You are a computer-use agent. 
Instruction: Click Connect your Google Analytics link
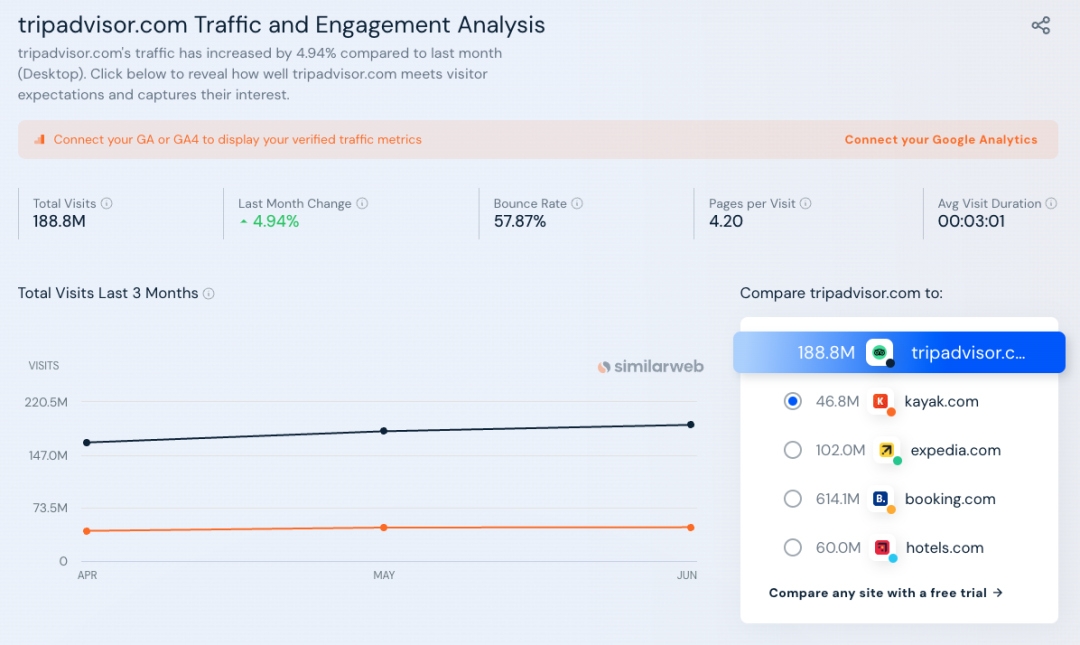click(941, 140)
